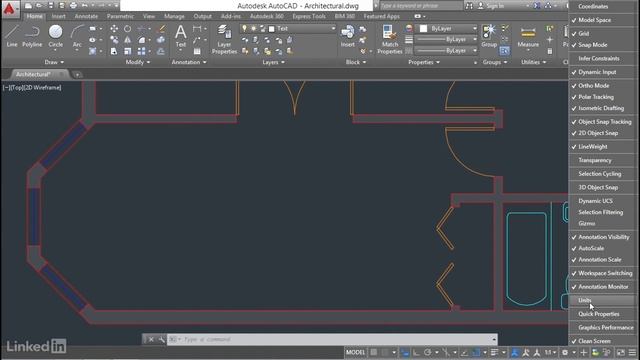Expand the Annotation panel
The width and height of the screenshot is (640, 360).
189,62
